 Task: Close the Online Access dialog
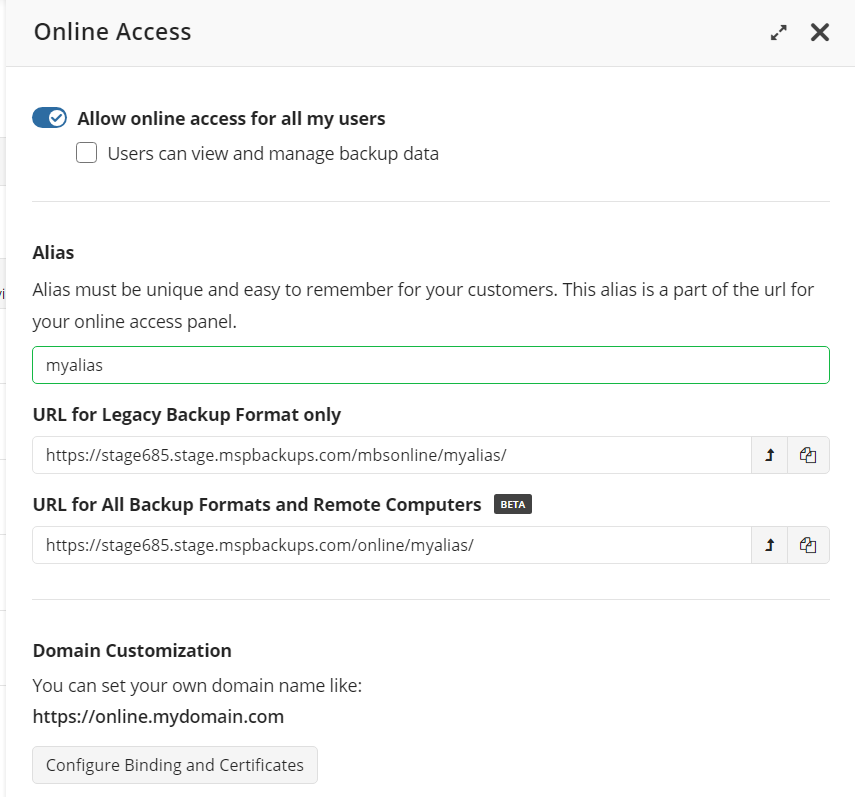coord(820,32)
